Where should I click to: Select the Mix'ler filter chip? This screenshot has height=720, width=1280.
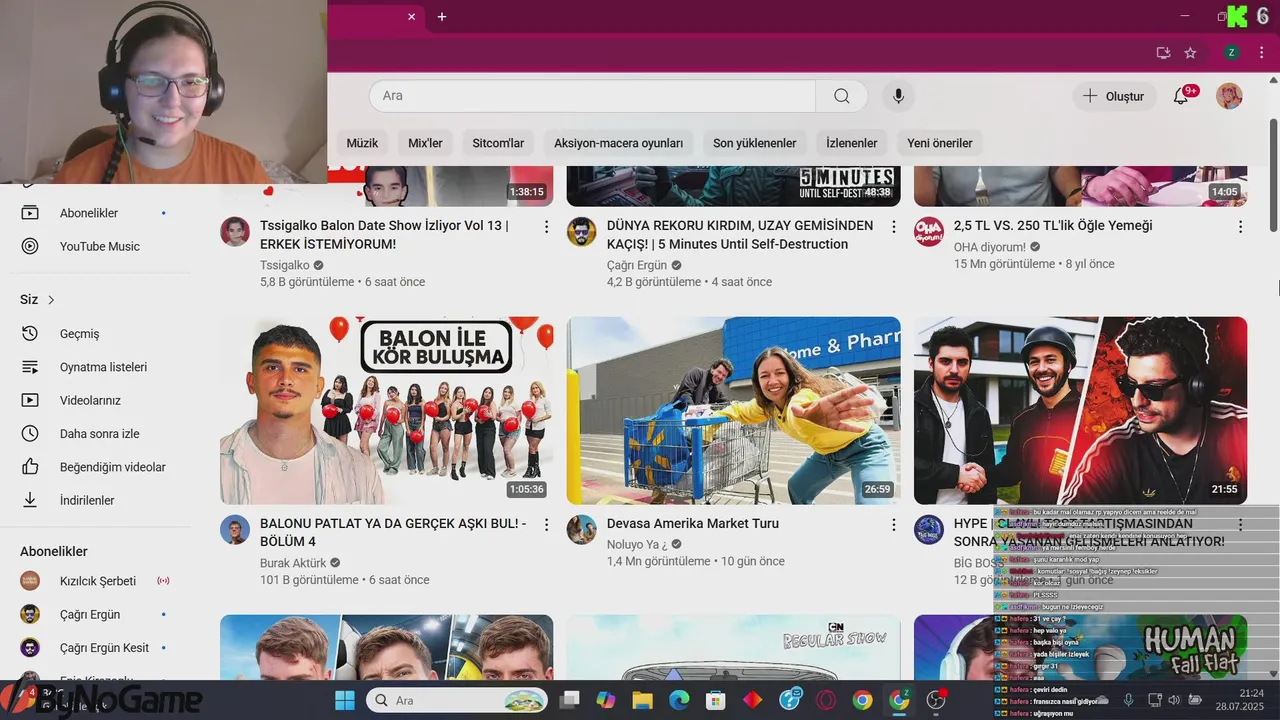tap(425, 143)
